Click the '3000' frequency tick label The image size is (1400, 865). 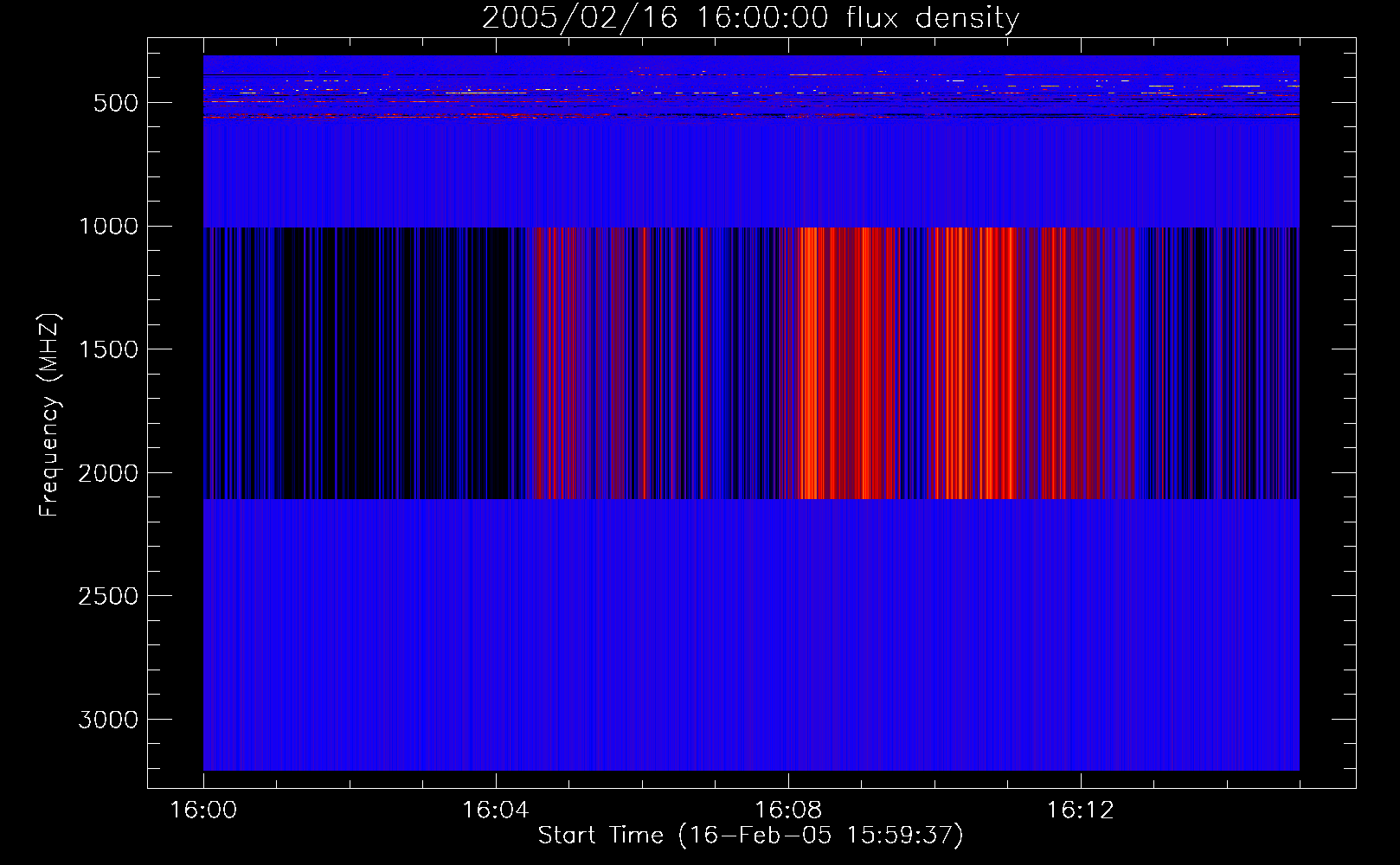click(x=108, y=721)
